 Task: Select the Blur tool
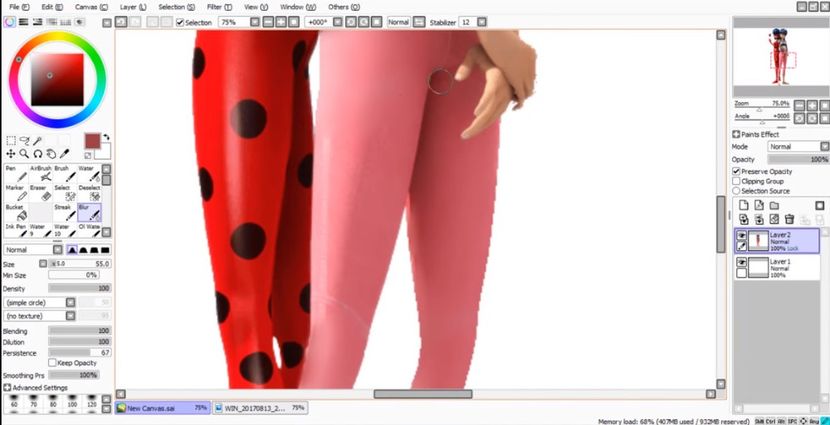(x=89, y=213)
